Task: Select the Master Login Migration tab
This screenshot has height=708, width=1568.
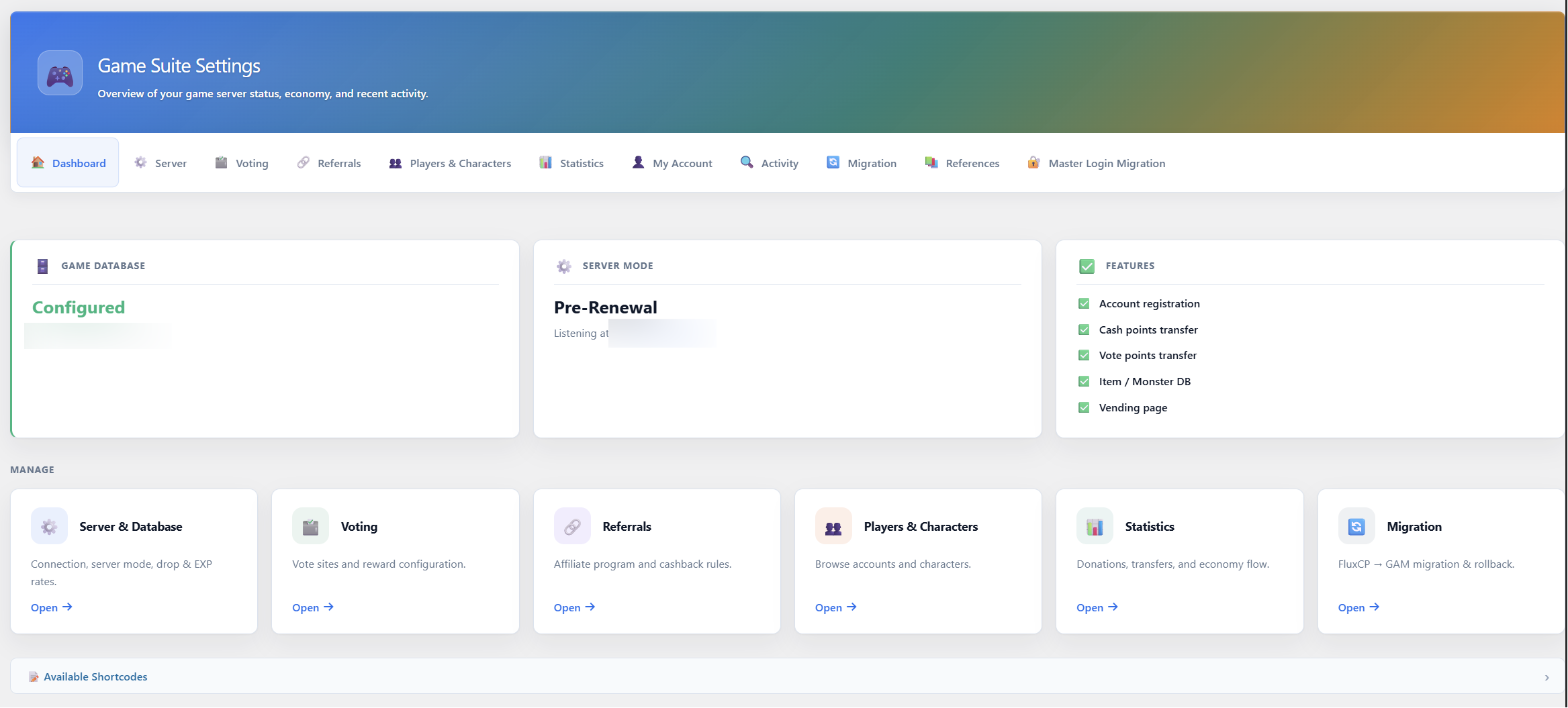Action: [1096, 162]
